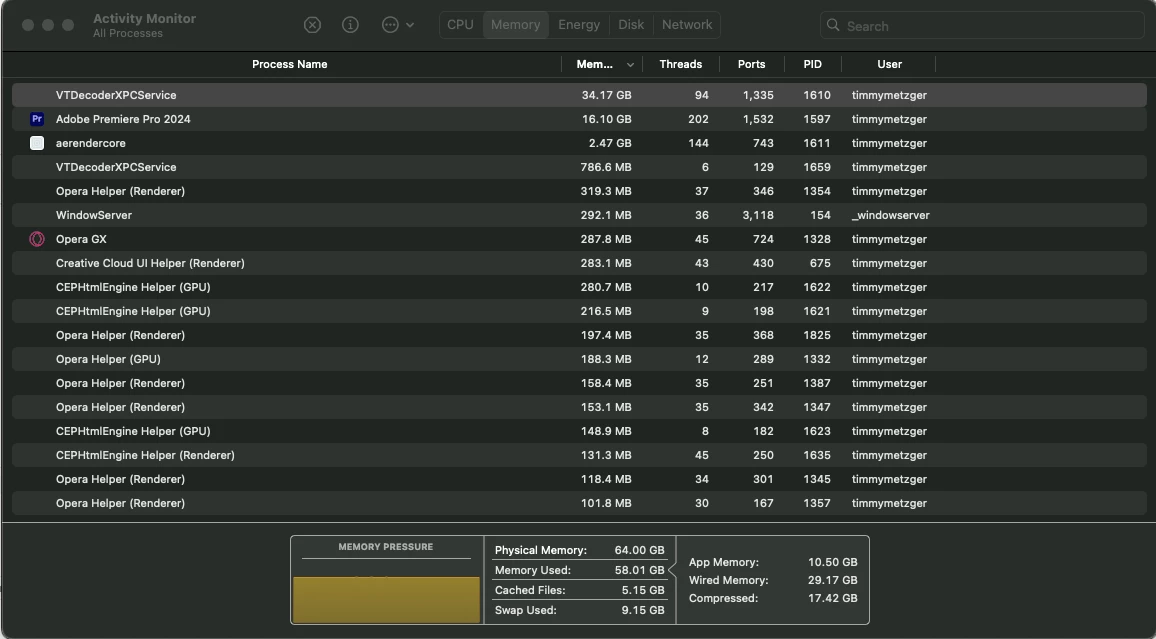The height and width of the screenshot is (639, 1156).
Task: Click the stop process X icon
Action: tap(313, 25)
